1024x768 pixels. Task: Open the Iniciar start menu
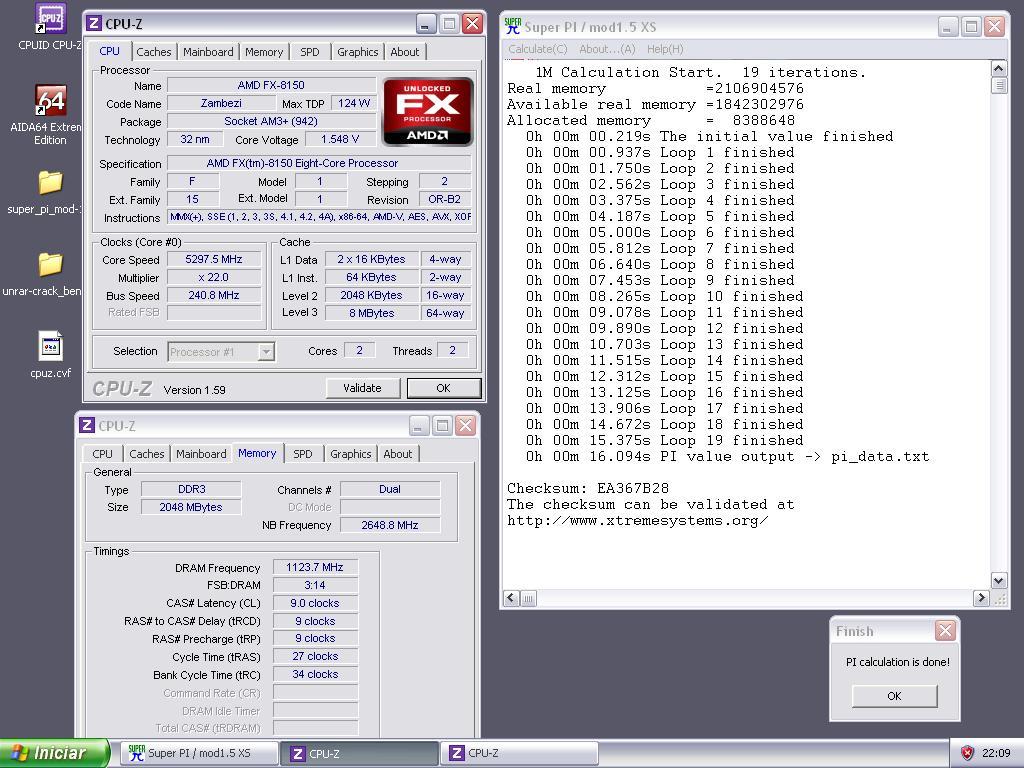54,753
